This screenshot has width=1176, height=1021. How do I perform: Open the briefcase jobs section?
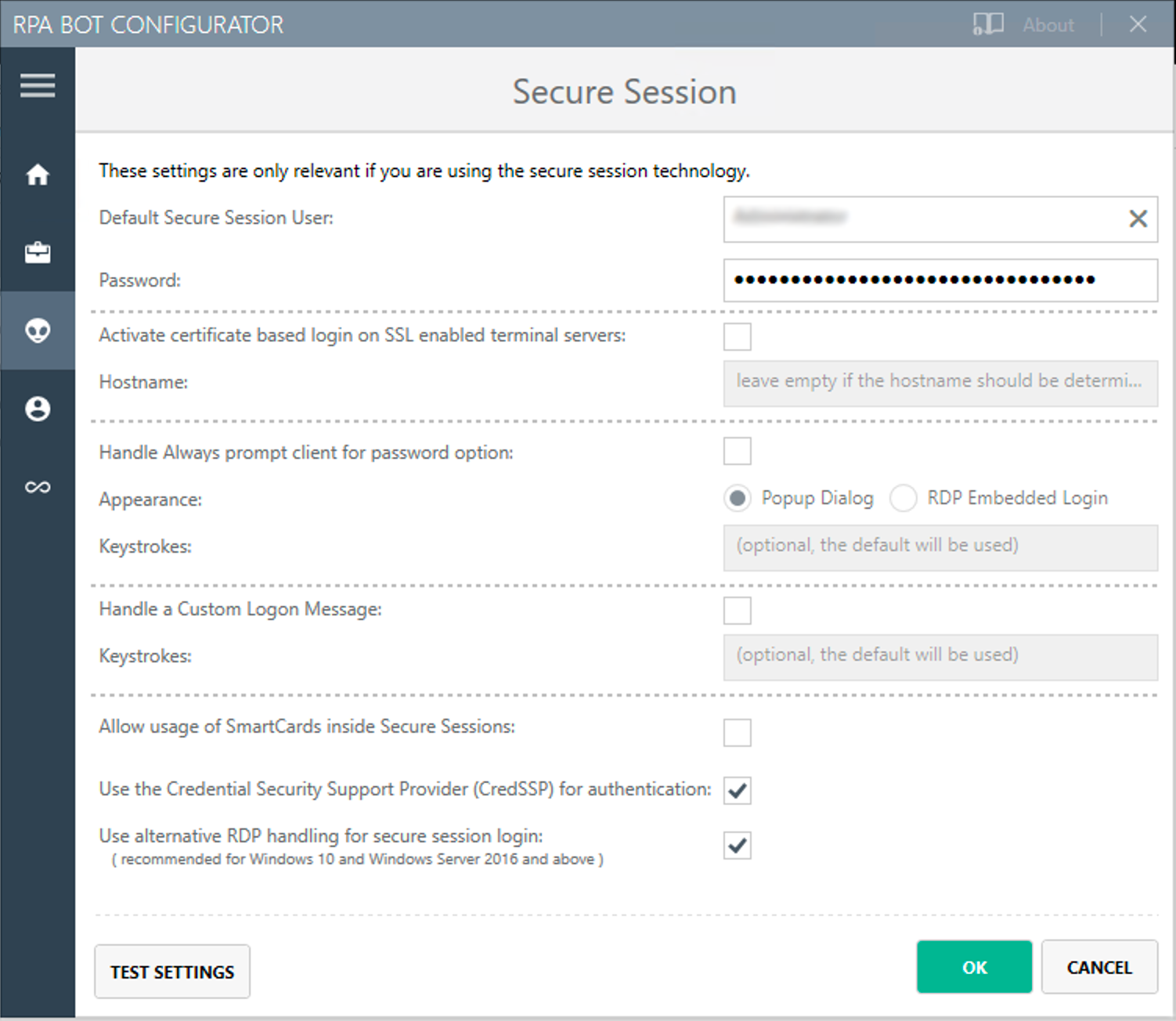37,252
